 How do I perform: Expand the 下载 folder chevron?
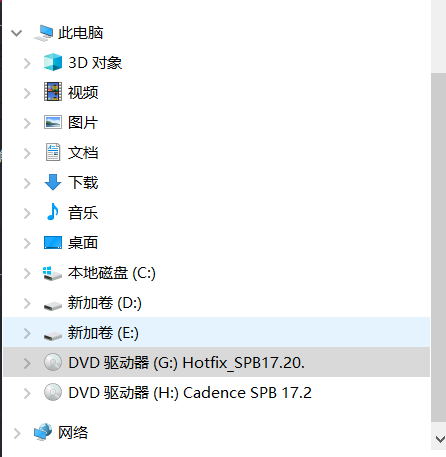pos(27,183)
